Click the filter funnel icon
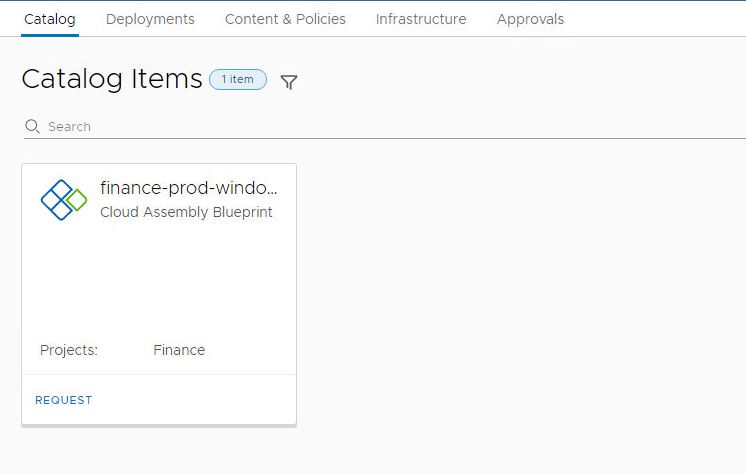The height and width of the screenshot is (474, 746). point(289,82)
